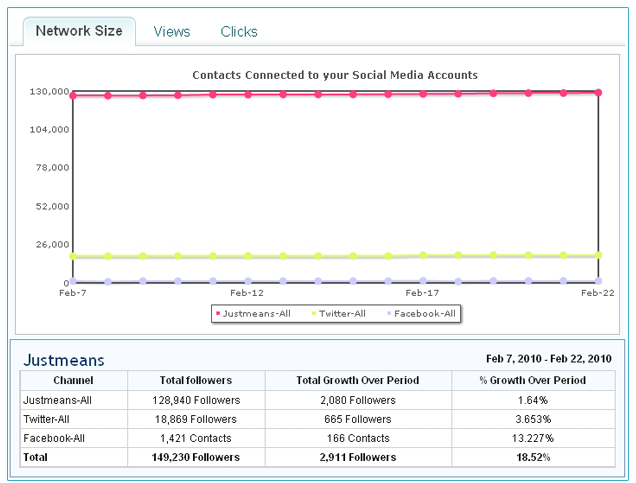636x483 pixels.
Task: Select the Facebook-All channel row
Action: (318, 438)
